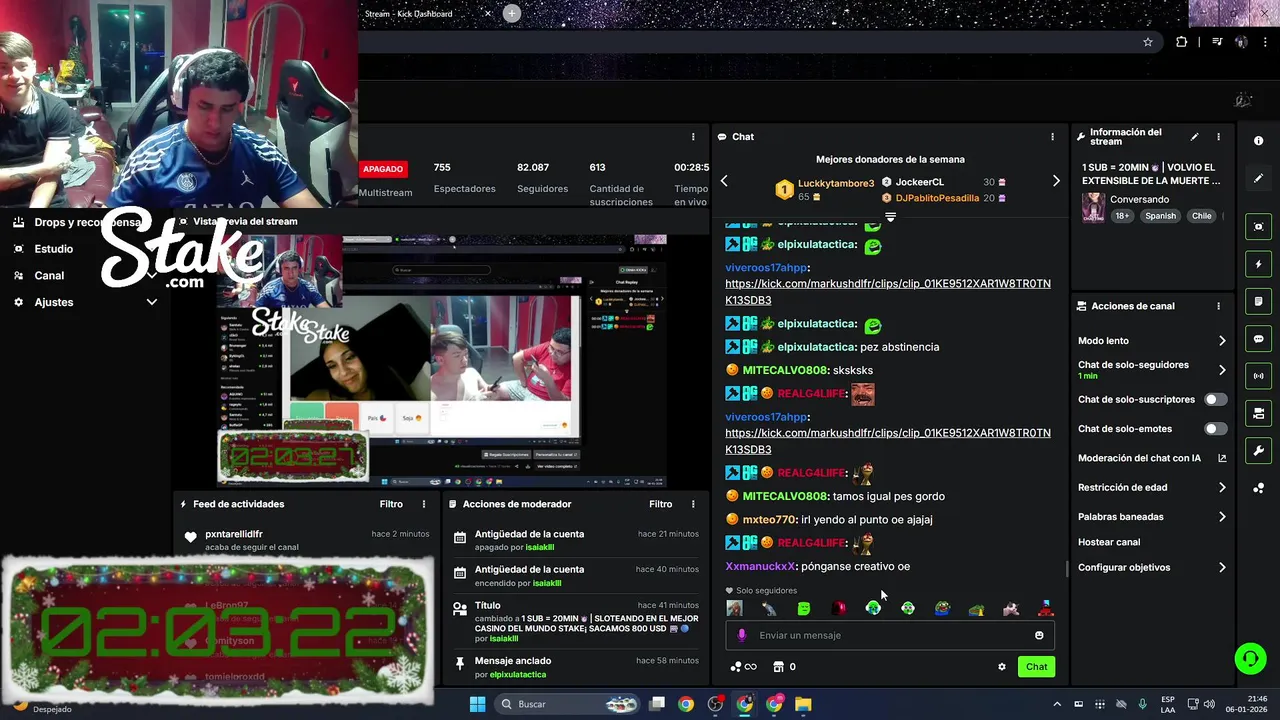
Task: Open the Información del stream options menu
Action: (x=1218, y=137)
